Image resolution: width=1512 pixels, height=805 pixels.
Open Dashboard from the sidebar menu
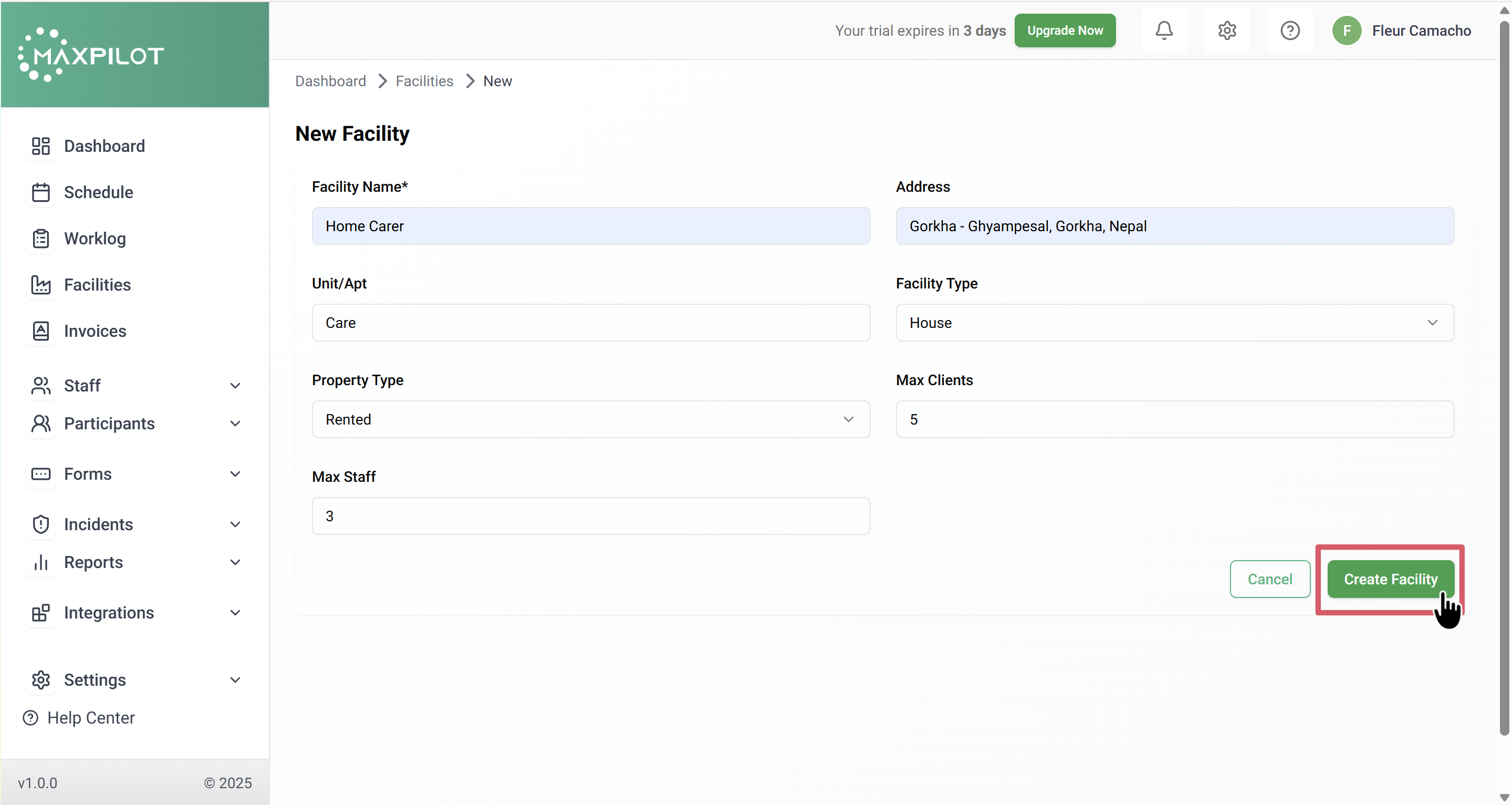click(104, 146)
